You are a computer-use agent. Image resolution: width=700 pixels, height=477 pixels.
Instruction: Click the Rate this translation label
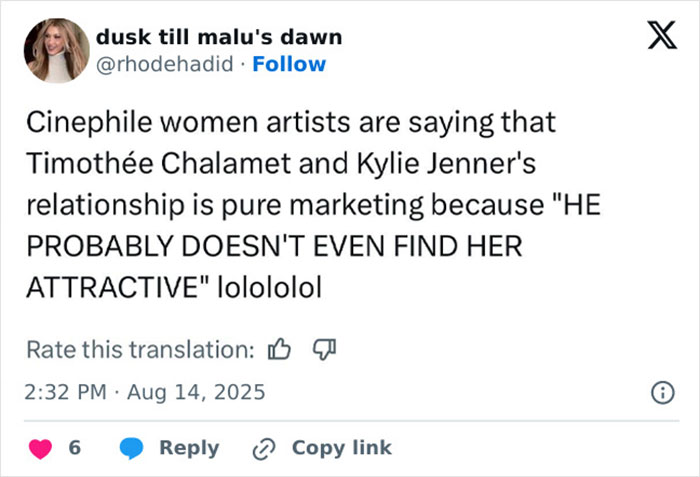[x=139, y=350]
